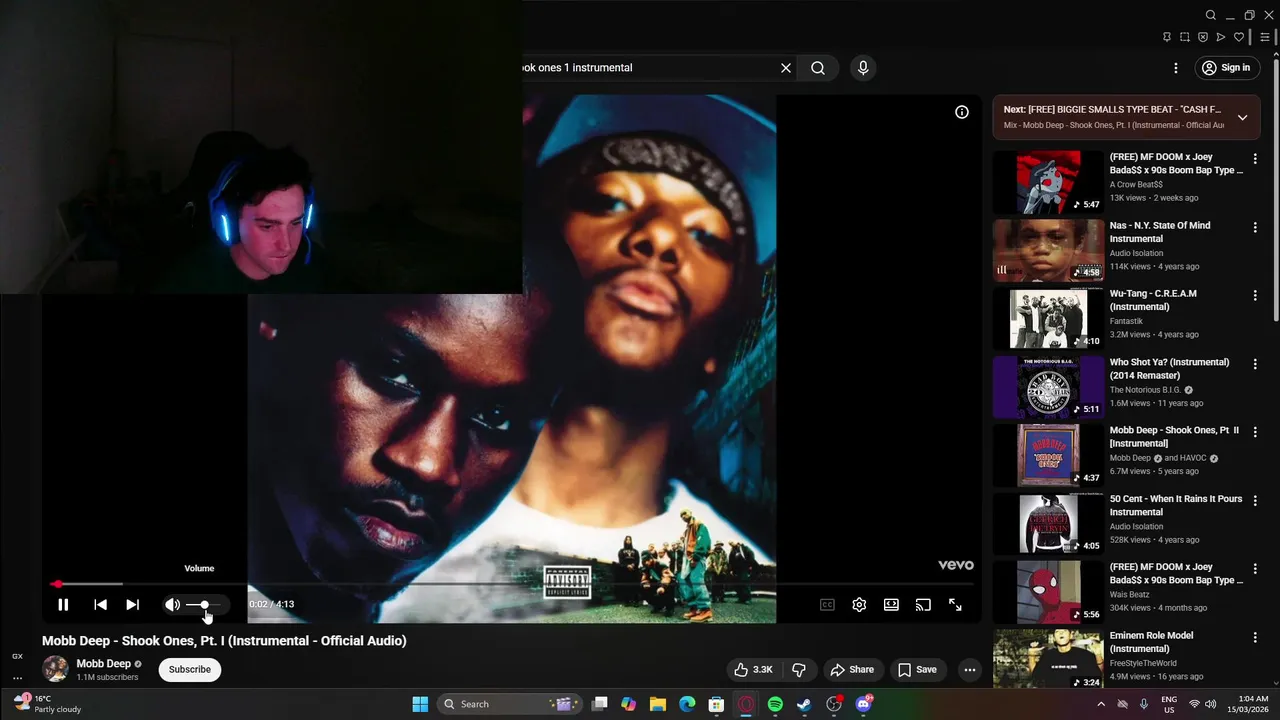Enter fullscreen mode
Viewport: 1280px width, 720px height.
click(x=955, y=604)
